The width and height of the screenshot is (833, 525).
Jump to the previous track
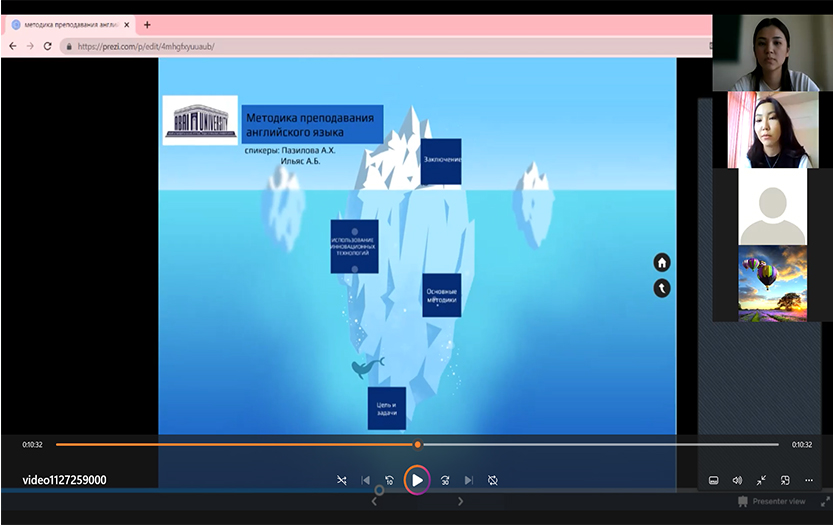[x=365, y=480]
